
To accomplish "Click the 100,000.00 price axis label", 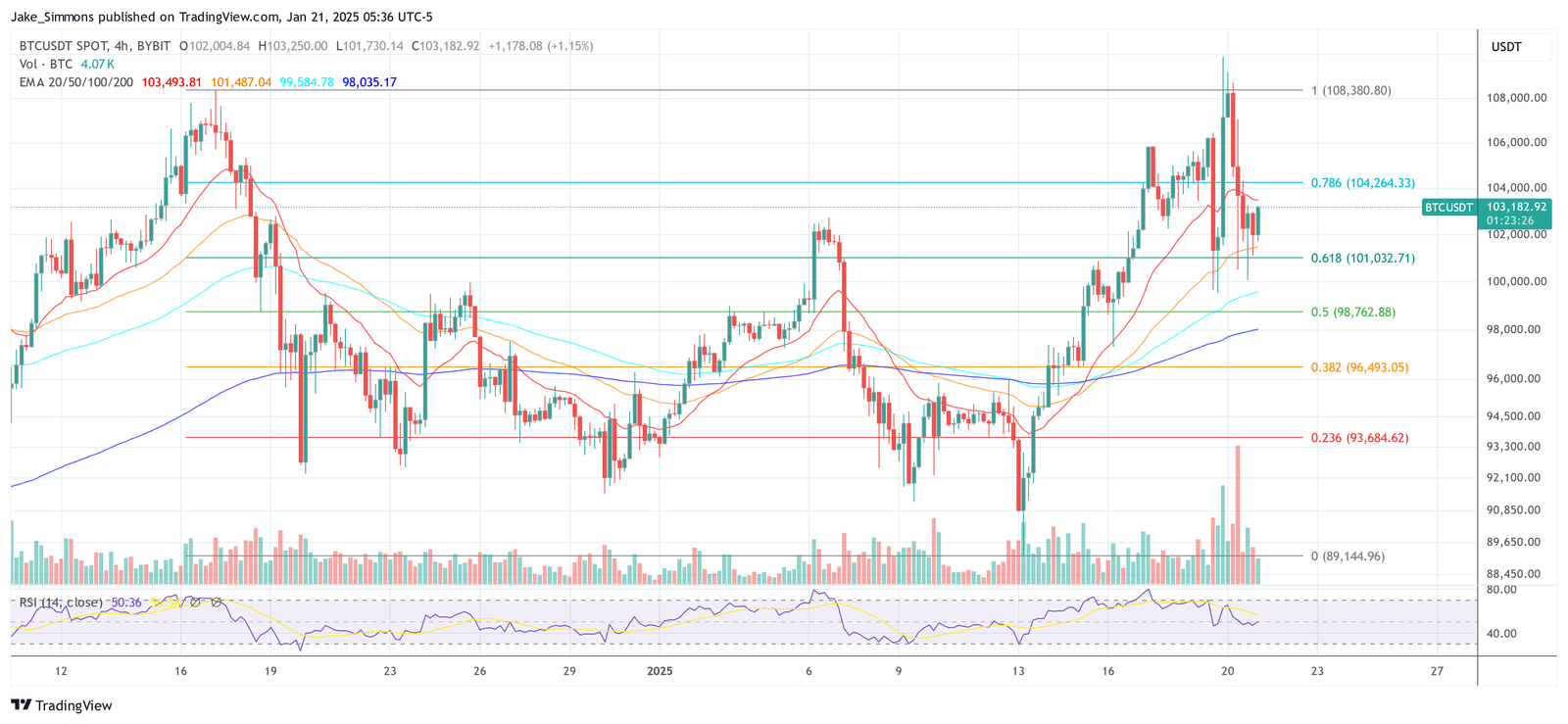I will [x=1517, y=281].
